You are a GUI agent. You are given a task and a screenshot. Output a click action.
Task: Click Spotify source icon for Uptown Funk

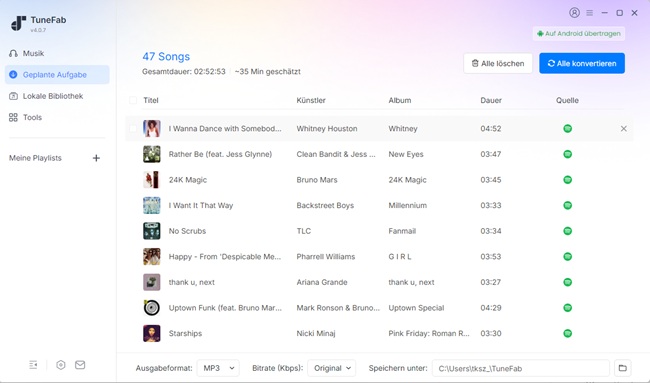pyautogui.click(x=568, y=308)
